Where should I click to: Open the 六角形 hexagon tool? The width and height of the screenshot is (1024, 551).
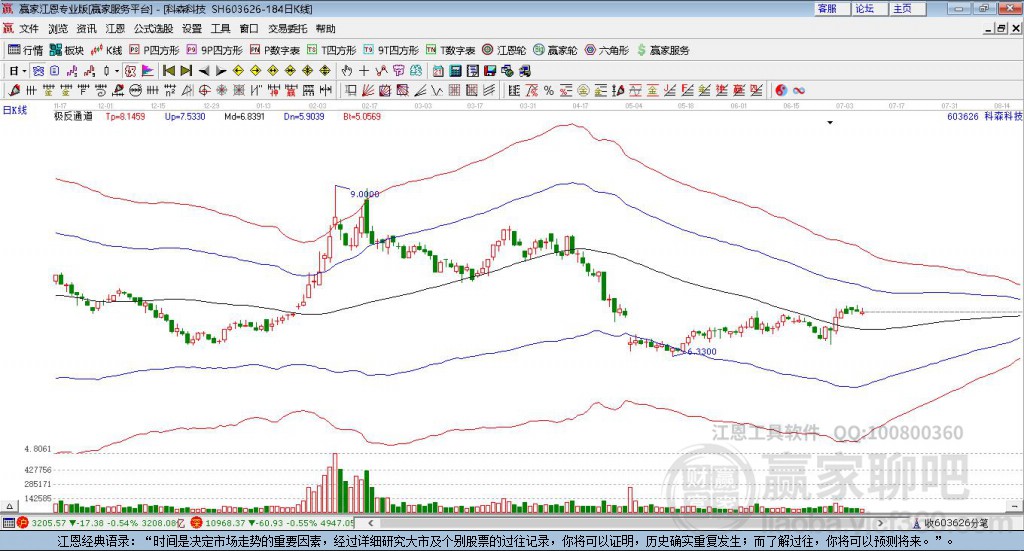coord(607,50)
